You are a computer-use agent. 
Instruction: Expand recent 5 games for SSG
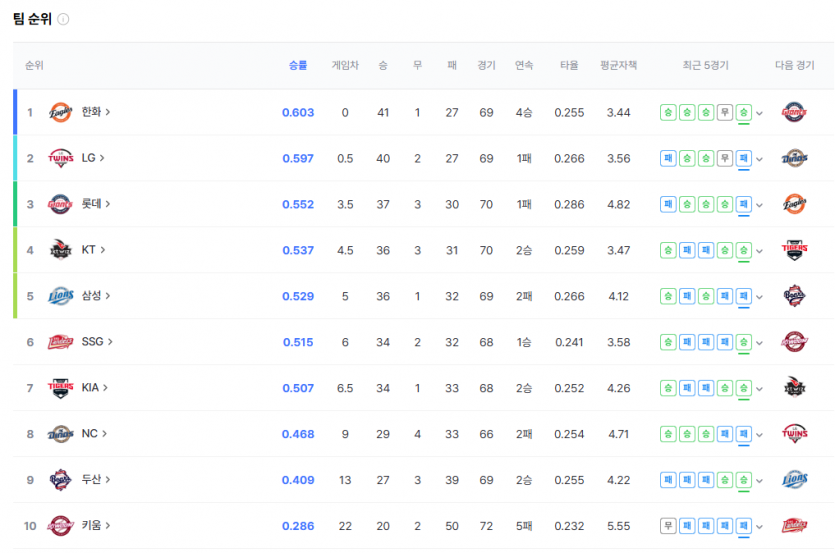tap(759, 343)
